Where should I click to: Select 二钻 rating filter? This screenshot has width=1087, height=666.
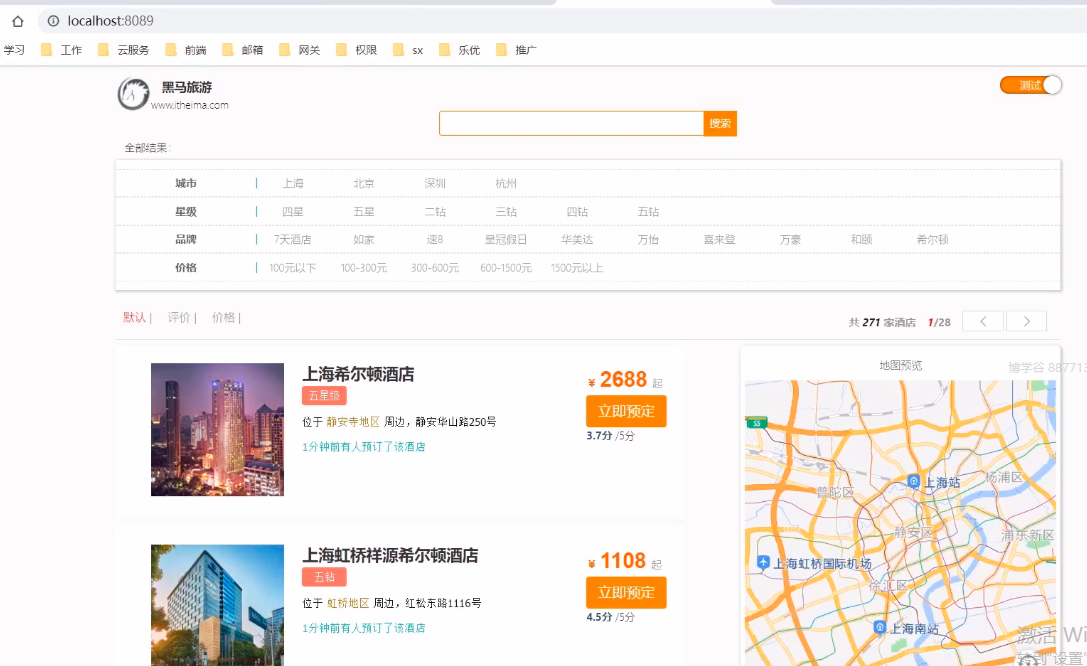click(435, 212)
